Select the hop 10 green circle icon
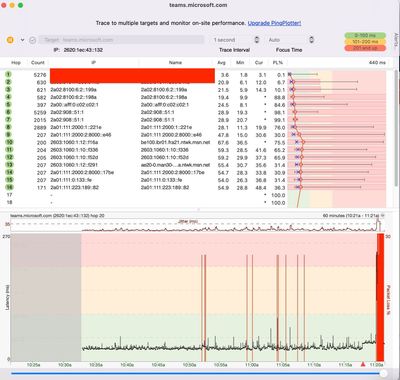 [x=9, y=142]
